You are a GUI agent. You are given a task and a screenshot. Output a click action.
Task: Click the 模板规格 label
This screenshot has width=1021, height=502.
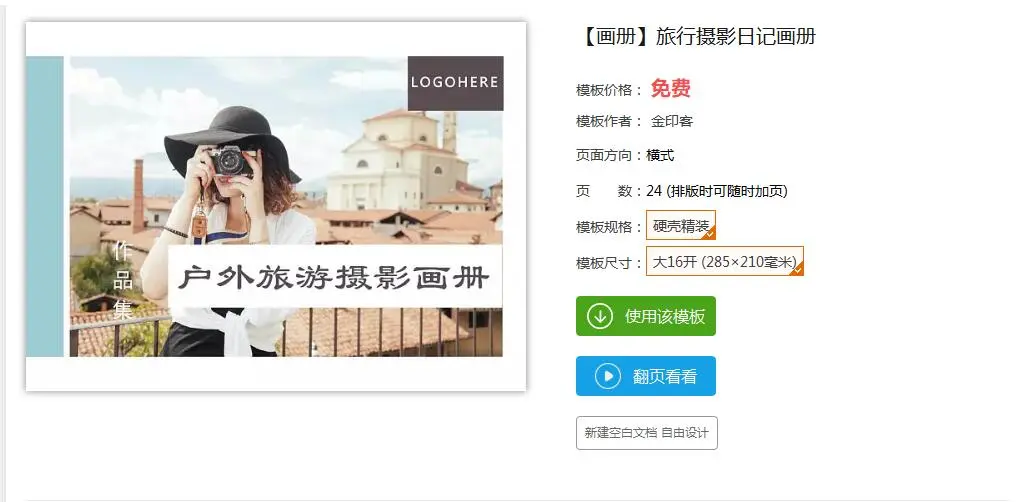(x=604, y=227)
